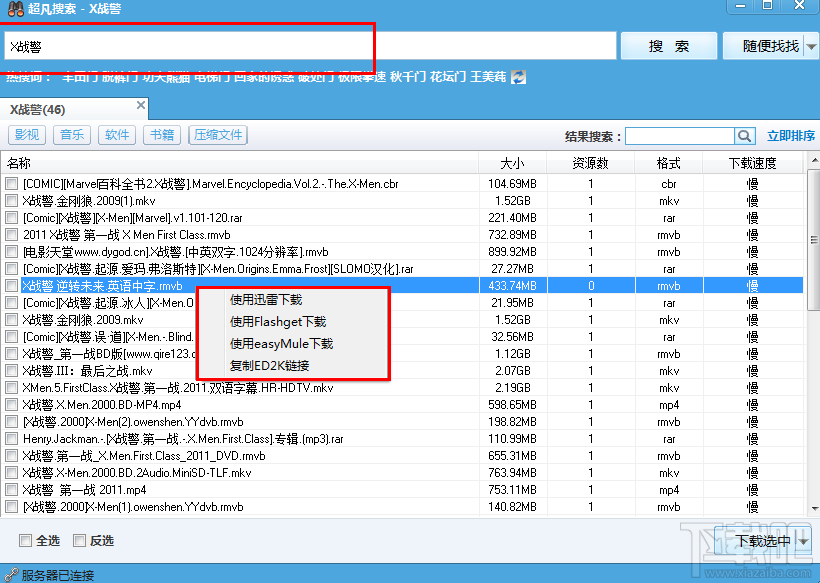This screenshot has height=583, width=820.
Task: Enable the 全选 checkbox
Action: tap(25, 541)
